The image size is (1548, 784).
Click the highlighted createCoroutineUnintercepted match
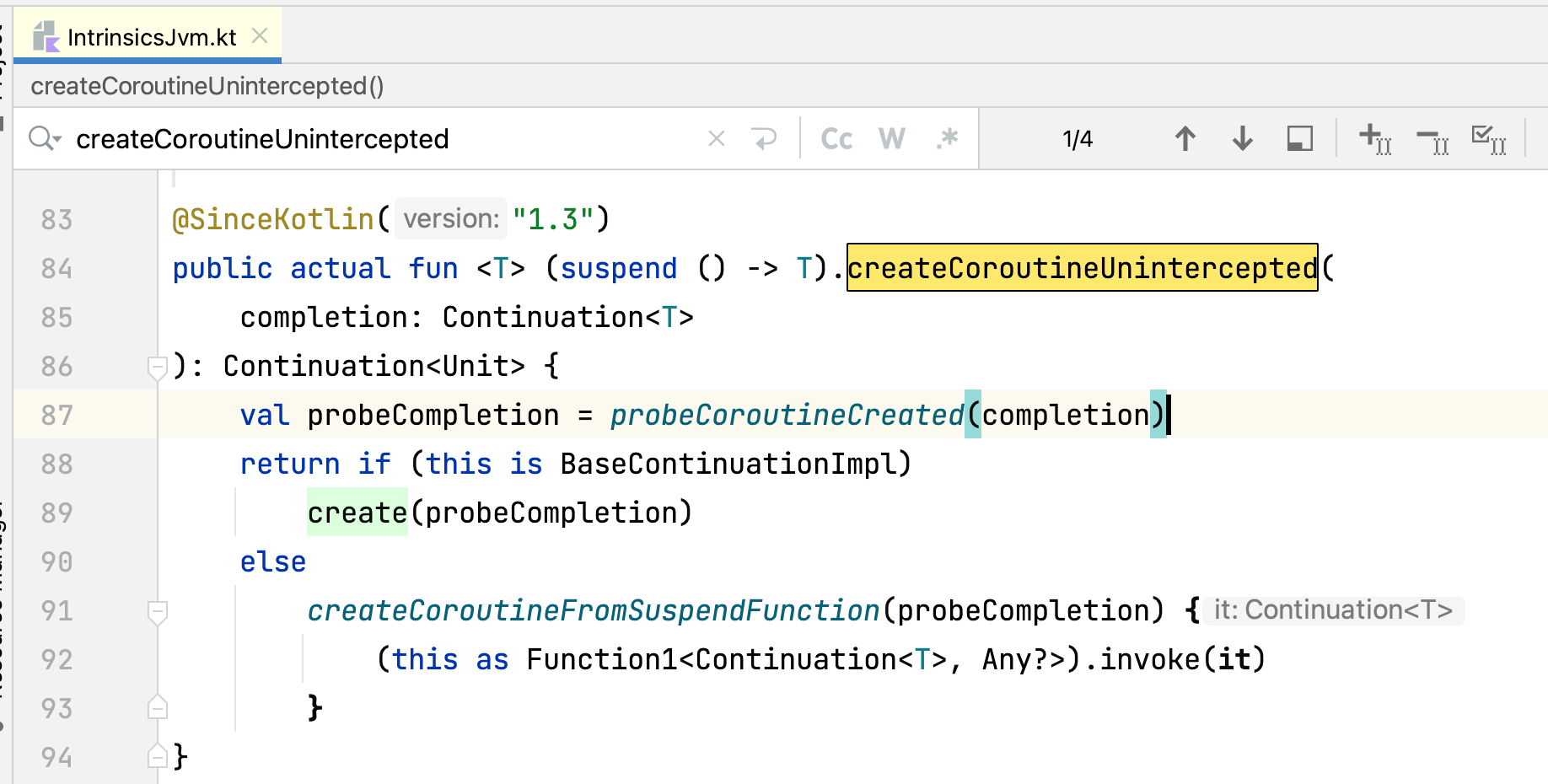1082,268
